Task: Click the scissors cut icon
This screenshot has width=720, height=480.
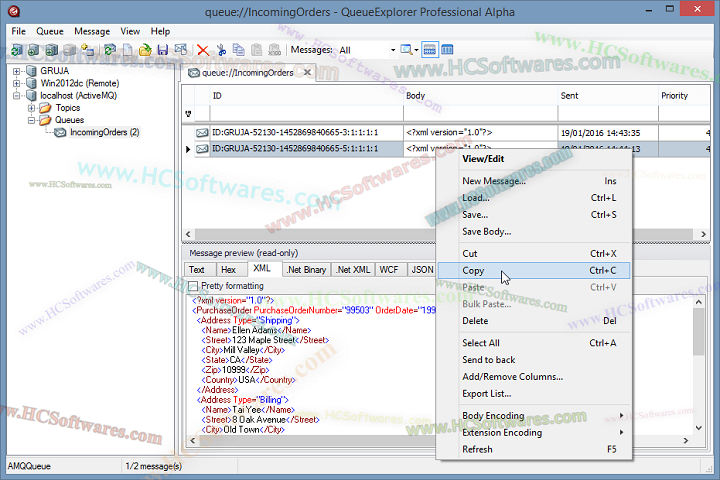Action: [221, 50]
